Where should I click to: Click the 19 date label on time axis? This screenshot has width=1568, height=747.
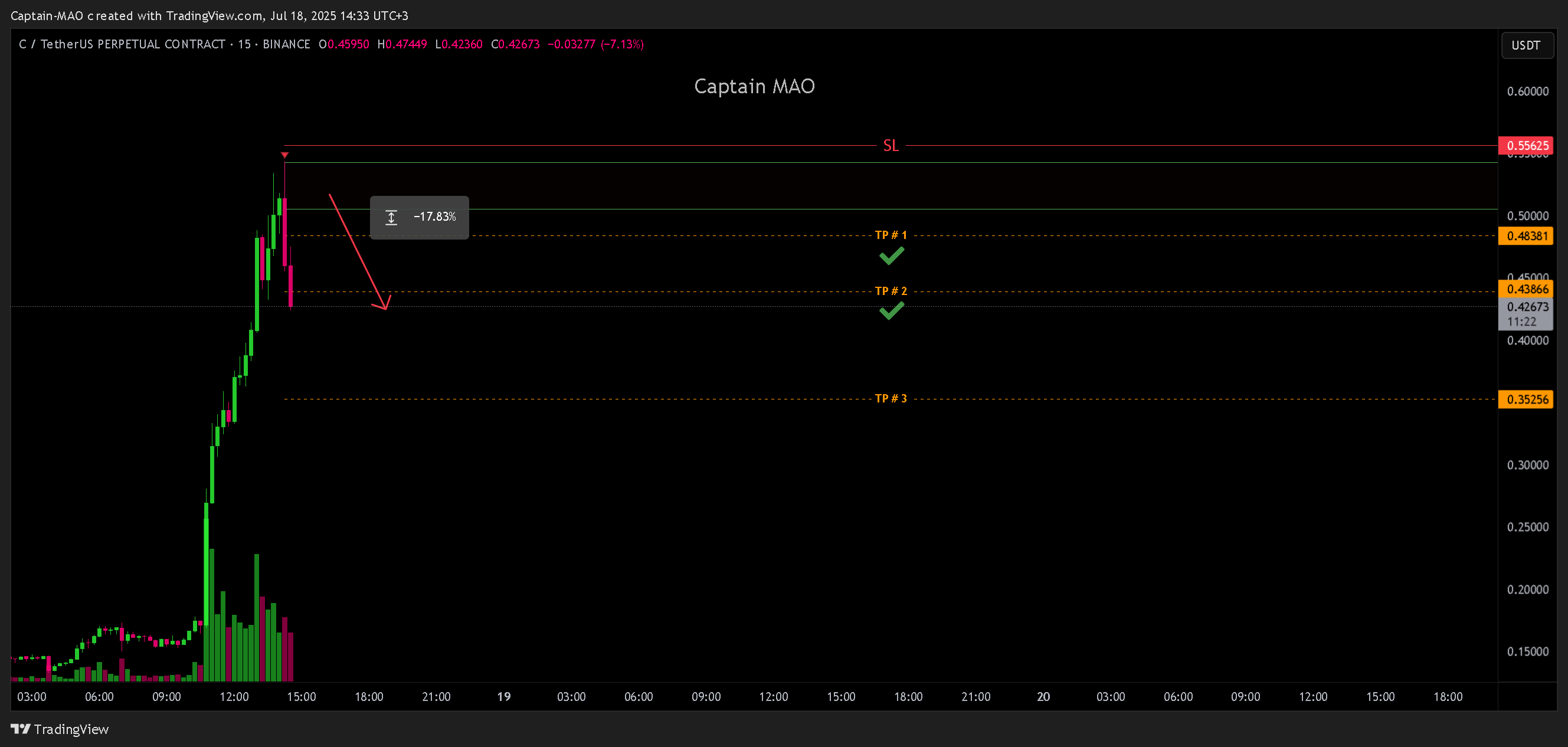[x=504, y=697]
